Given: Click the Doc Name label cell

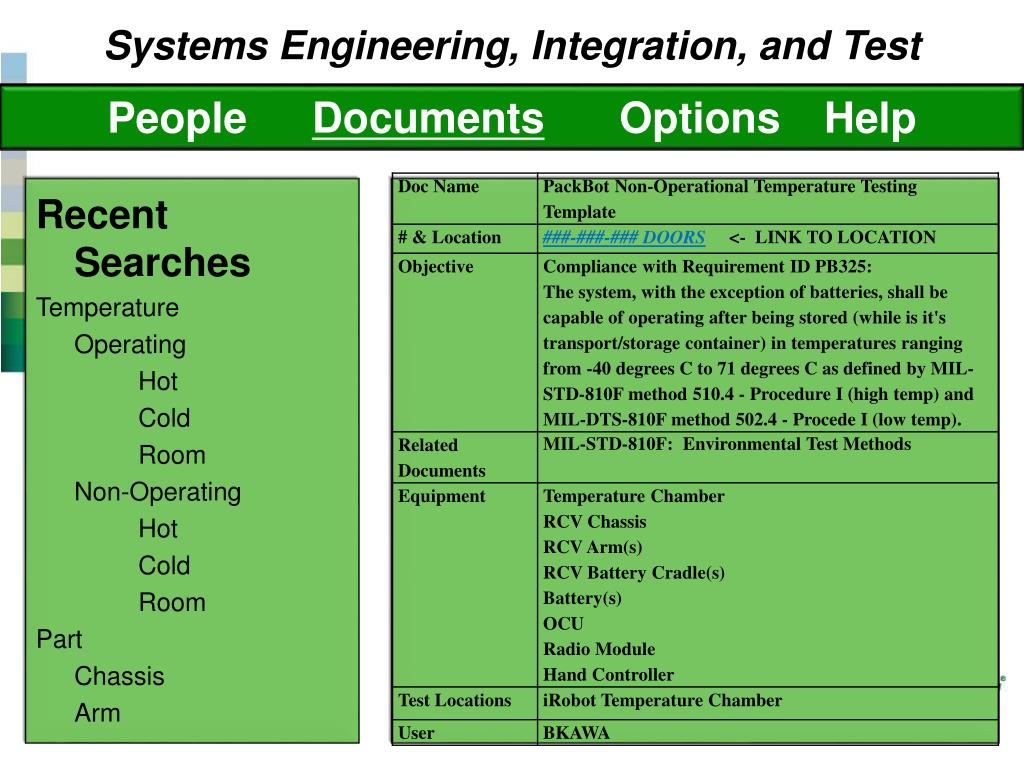Looking at the screenshot, I should (464, 199).
